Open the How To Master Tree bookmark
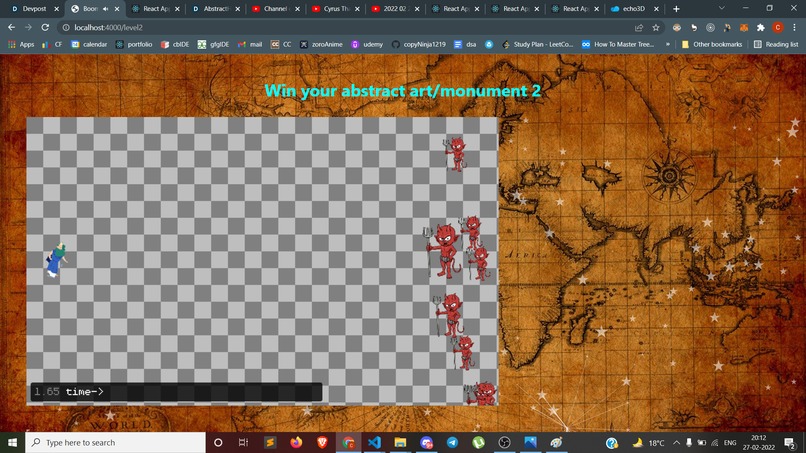The image size is (806, 453). click(x=618, y=44)
